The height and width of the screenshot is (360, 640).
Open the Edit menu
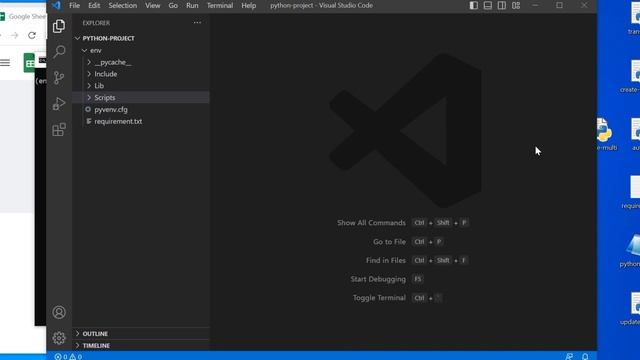[x=94, y=5]
